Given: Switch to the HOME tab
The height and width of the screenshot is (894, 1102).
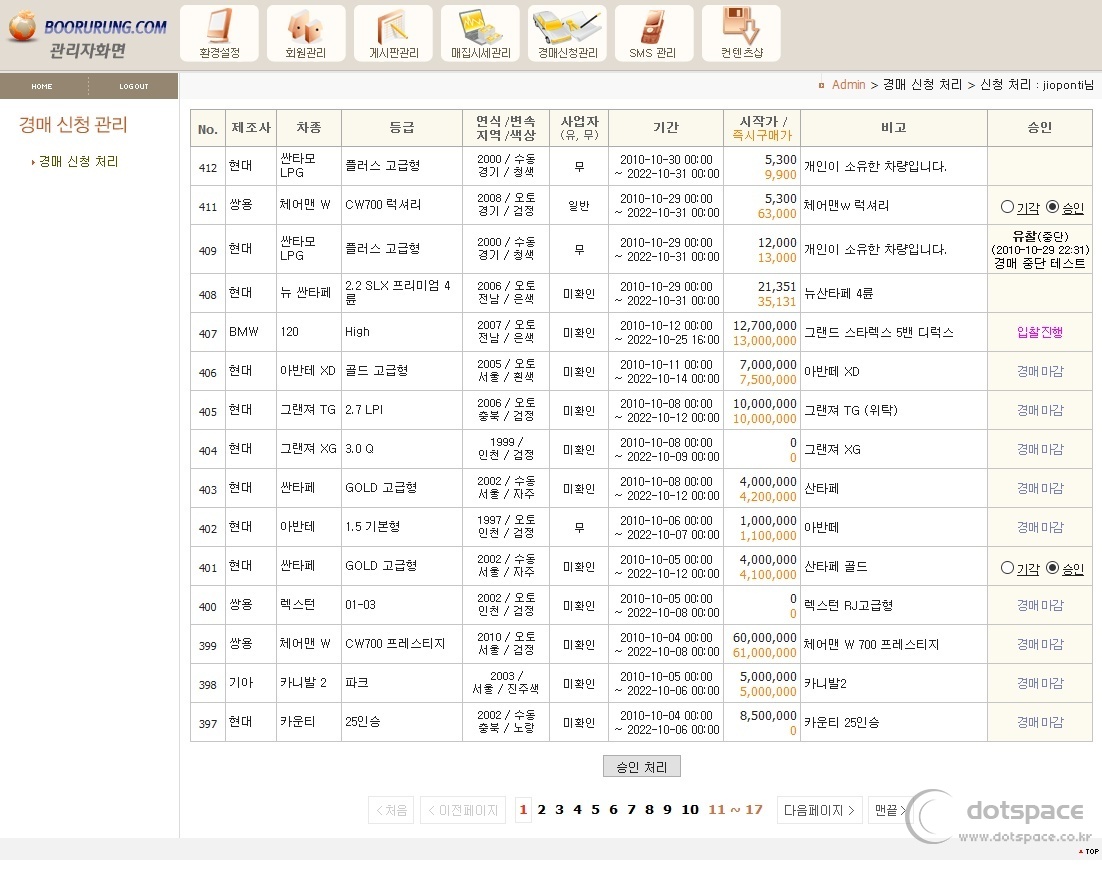Looking at the screenshot, I should tap(42, 87).
